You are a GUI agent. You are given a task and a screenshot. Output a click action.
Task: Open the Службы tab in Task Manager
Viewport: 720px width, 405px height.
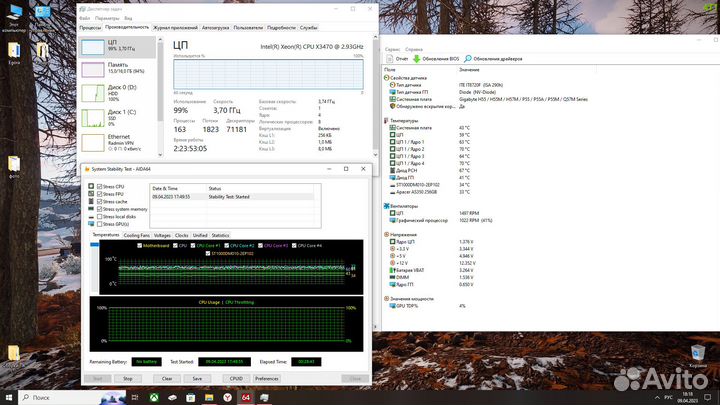tap(309, 28)
